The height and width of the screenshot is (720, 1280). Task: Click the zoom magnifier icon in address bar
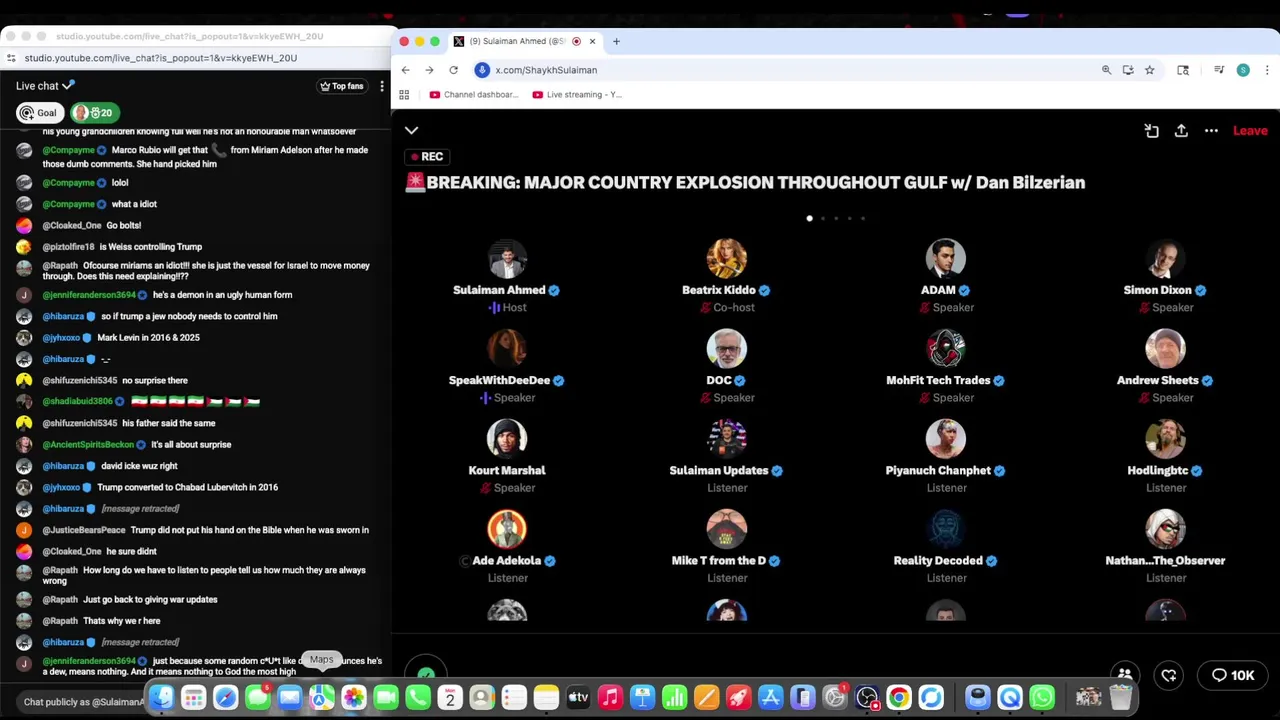[x=1106, y=70]
